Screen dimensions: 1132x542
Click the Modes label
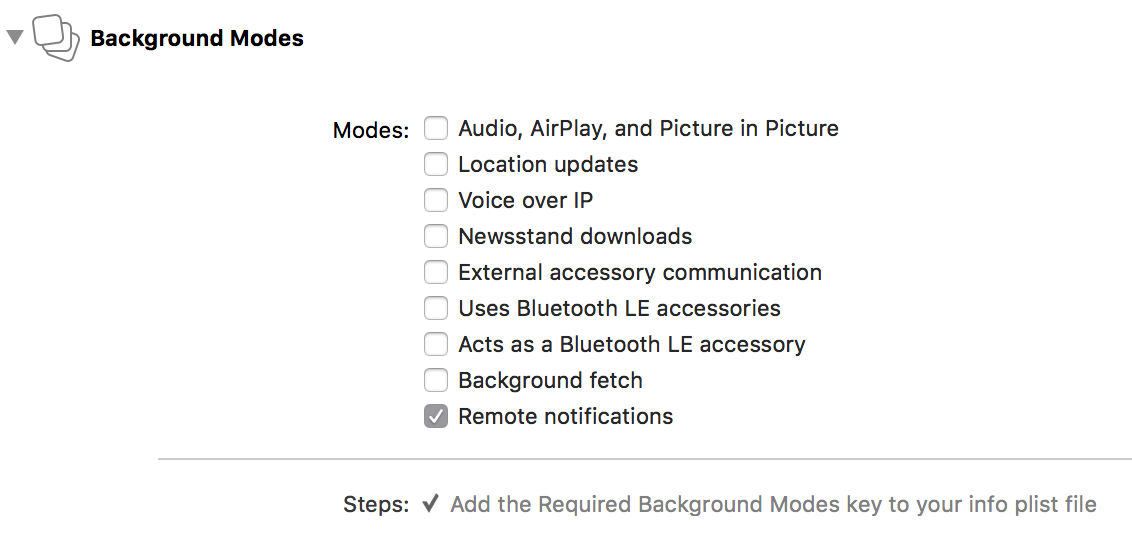370,131
